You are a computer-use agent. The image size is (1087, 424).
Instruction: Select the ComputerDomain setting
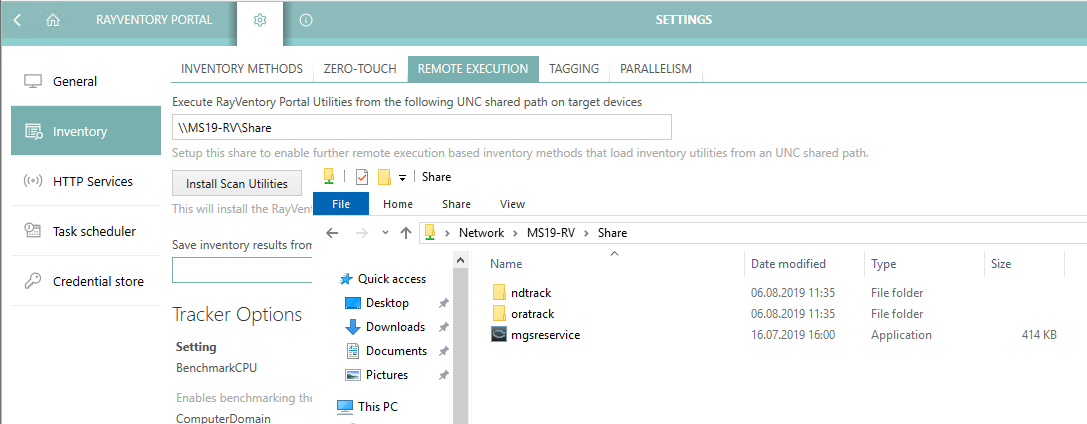coord(223,418)
